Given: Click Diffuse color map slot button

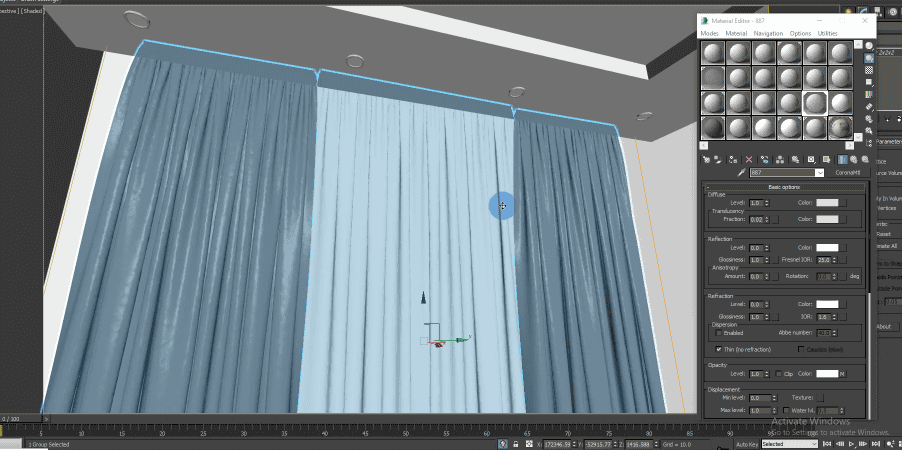Looking at the screenshot, I should pyautogui.click(x=843, y=203).
